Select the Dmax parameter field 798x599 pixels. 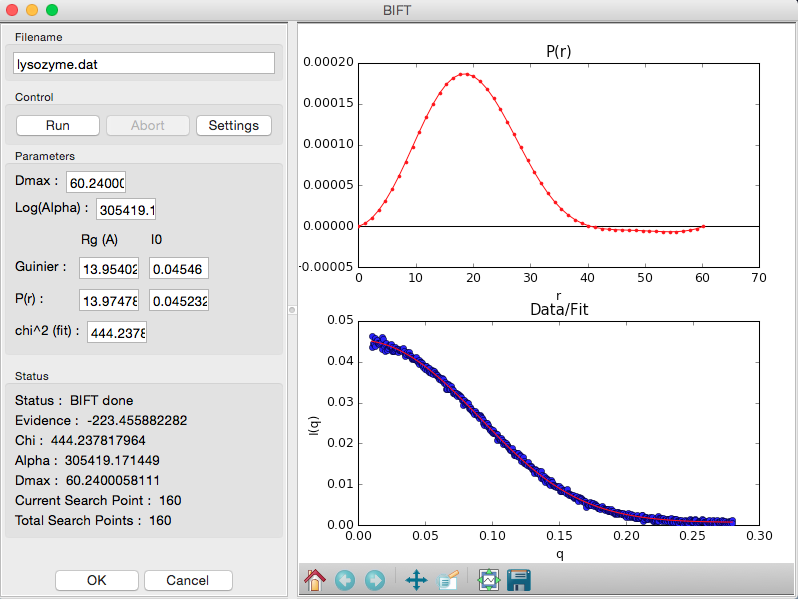point(96,182)
